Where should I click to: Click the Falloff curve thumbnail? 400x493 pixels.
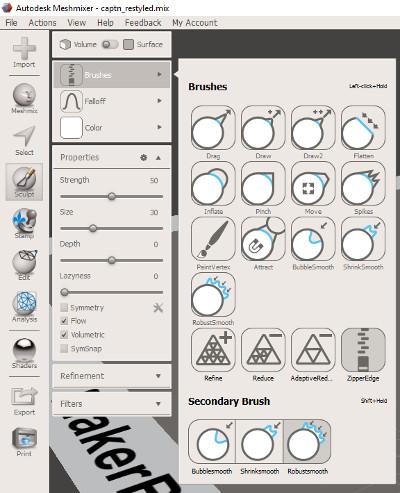[x=71, y=101]
